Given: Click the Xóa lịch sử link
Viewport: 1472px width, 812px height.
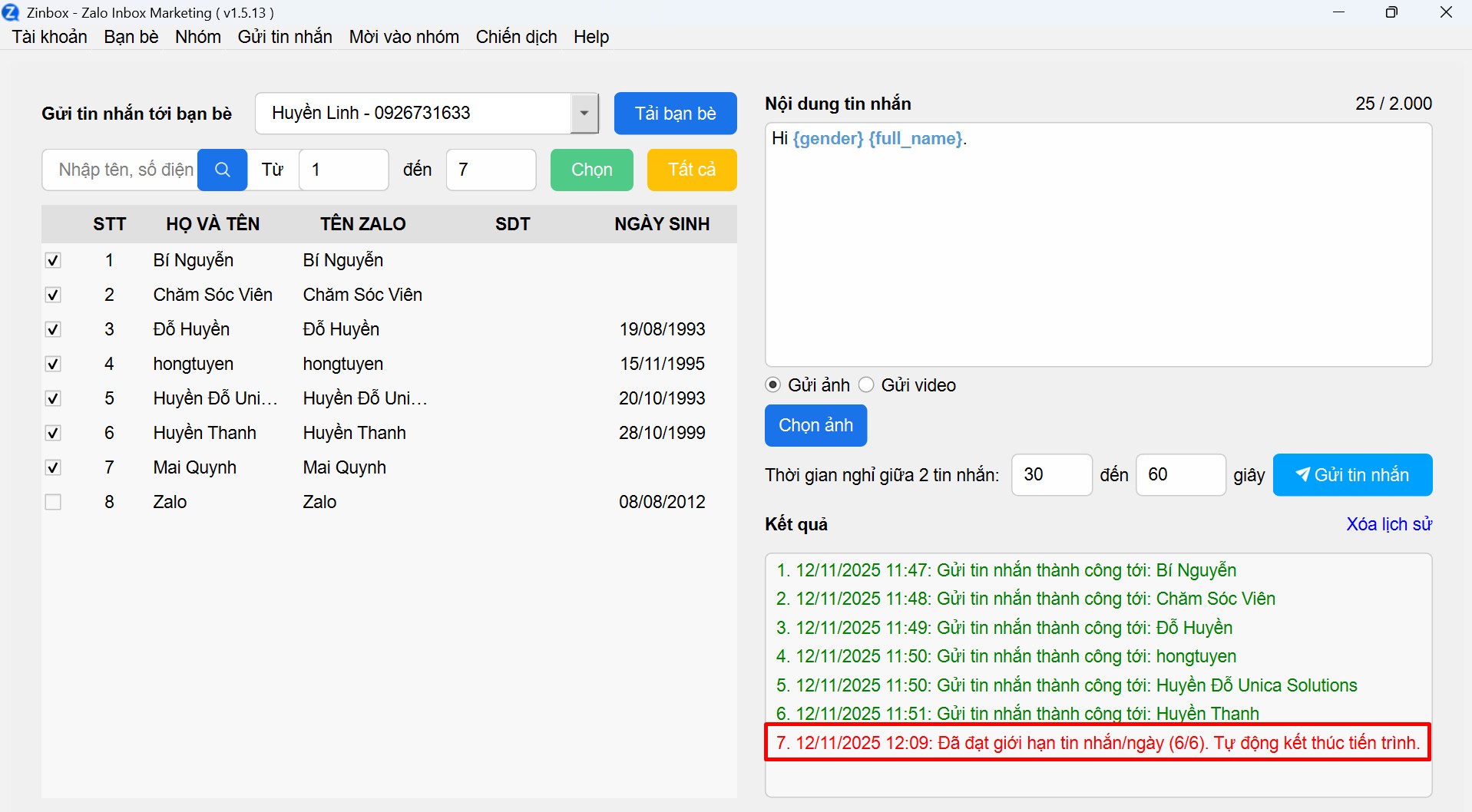Looking at the screenshot, I should [x=1388, y=524].
